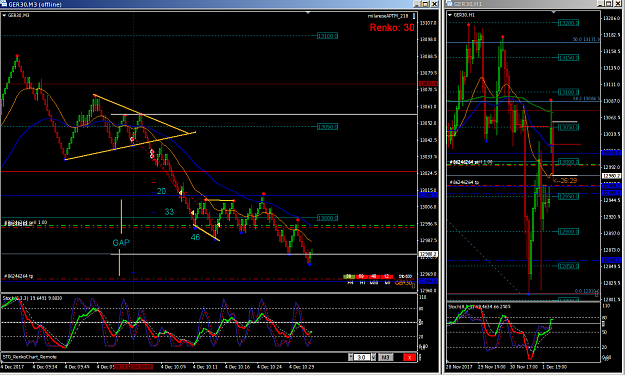The width and height of the screenshot is (625, 375).
Task: Select the #86246264 tp label in the H1 chart
Action: pyautogui.click(x=464, y=183)
